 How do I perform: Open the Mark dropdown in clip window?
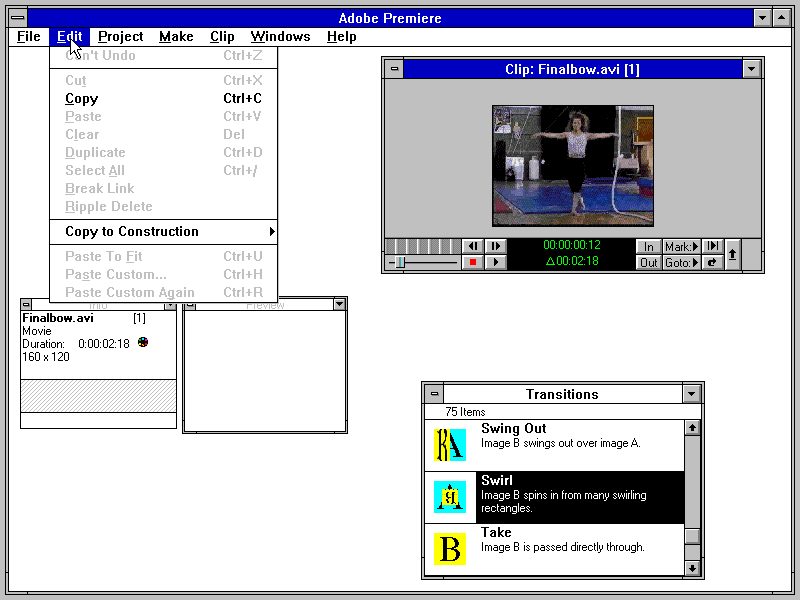pos(681,246)
